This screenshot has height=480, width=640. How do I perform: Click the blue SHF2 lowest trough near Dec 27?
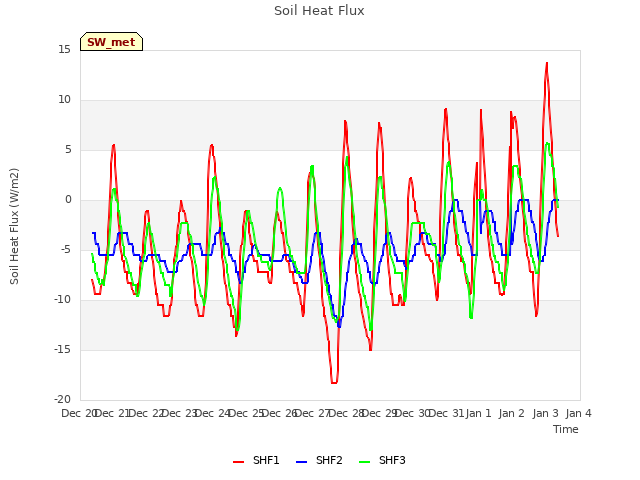(x=339, y=326)
